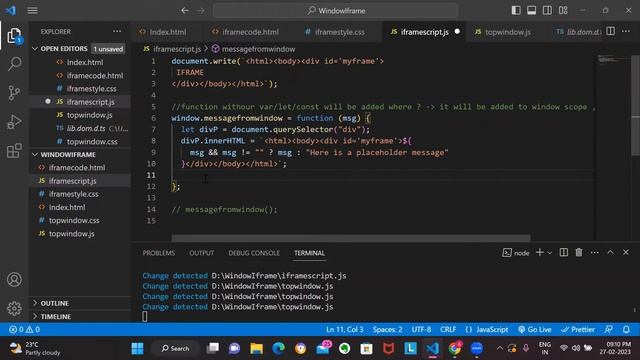The image size is (640, 360).
Task: Open the Run and Debug view
Action: pos(14,122)
